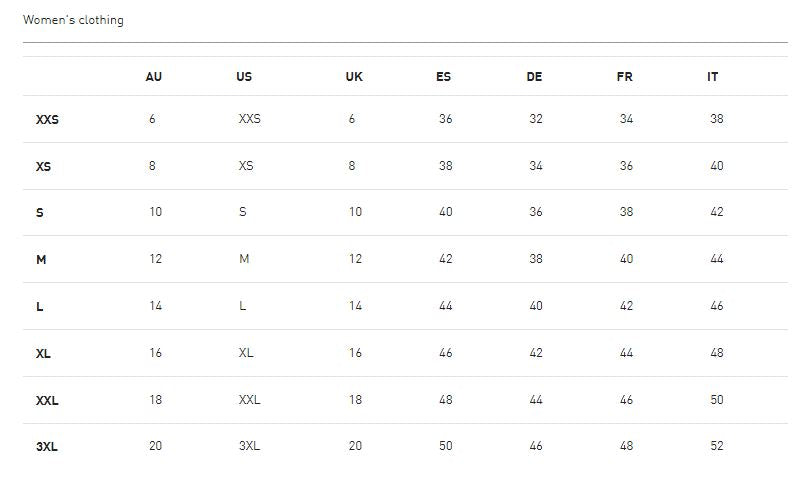Select the M size row label
Viewport: 797px width, 486px height.
pyautogui.click(x=41, y=260)
